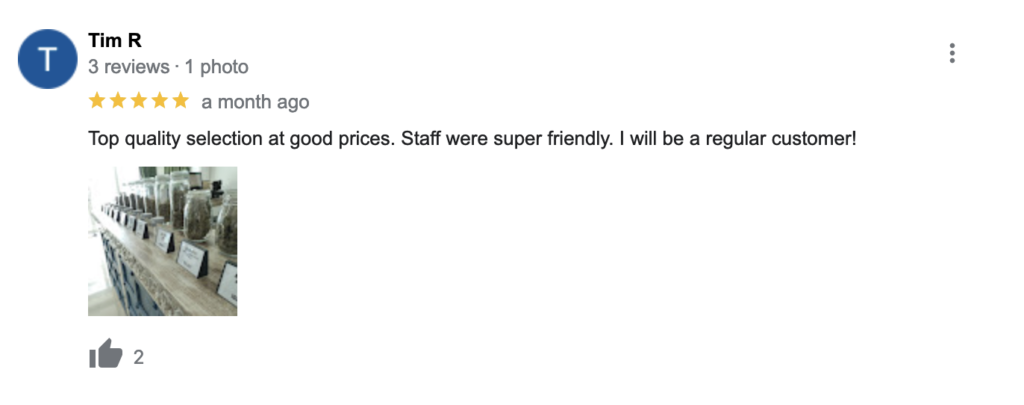Image resolution: width=1024 pixels, height=405 pixels.
Task: Open reviewer profile via Tim R name
Action: (x=115, y=40)
